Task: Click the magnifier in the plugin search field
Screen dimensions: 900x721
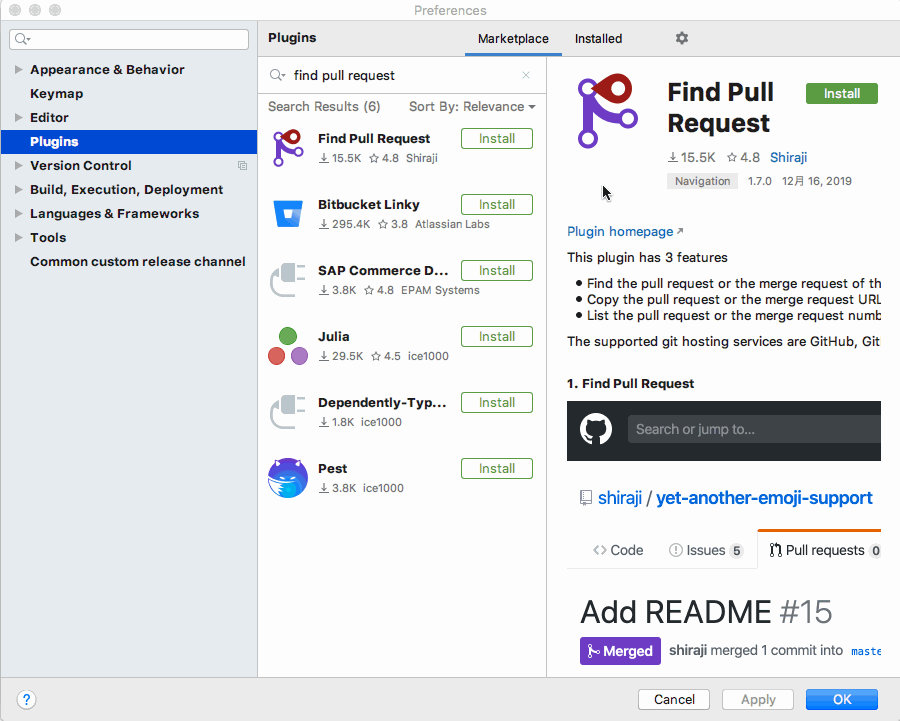Action: (x=277, y=75)
